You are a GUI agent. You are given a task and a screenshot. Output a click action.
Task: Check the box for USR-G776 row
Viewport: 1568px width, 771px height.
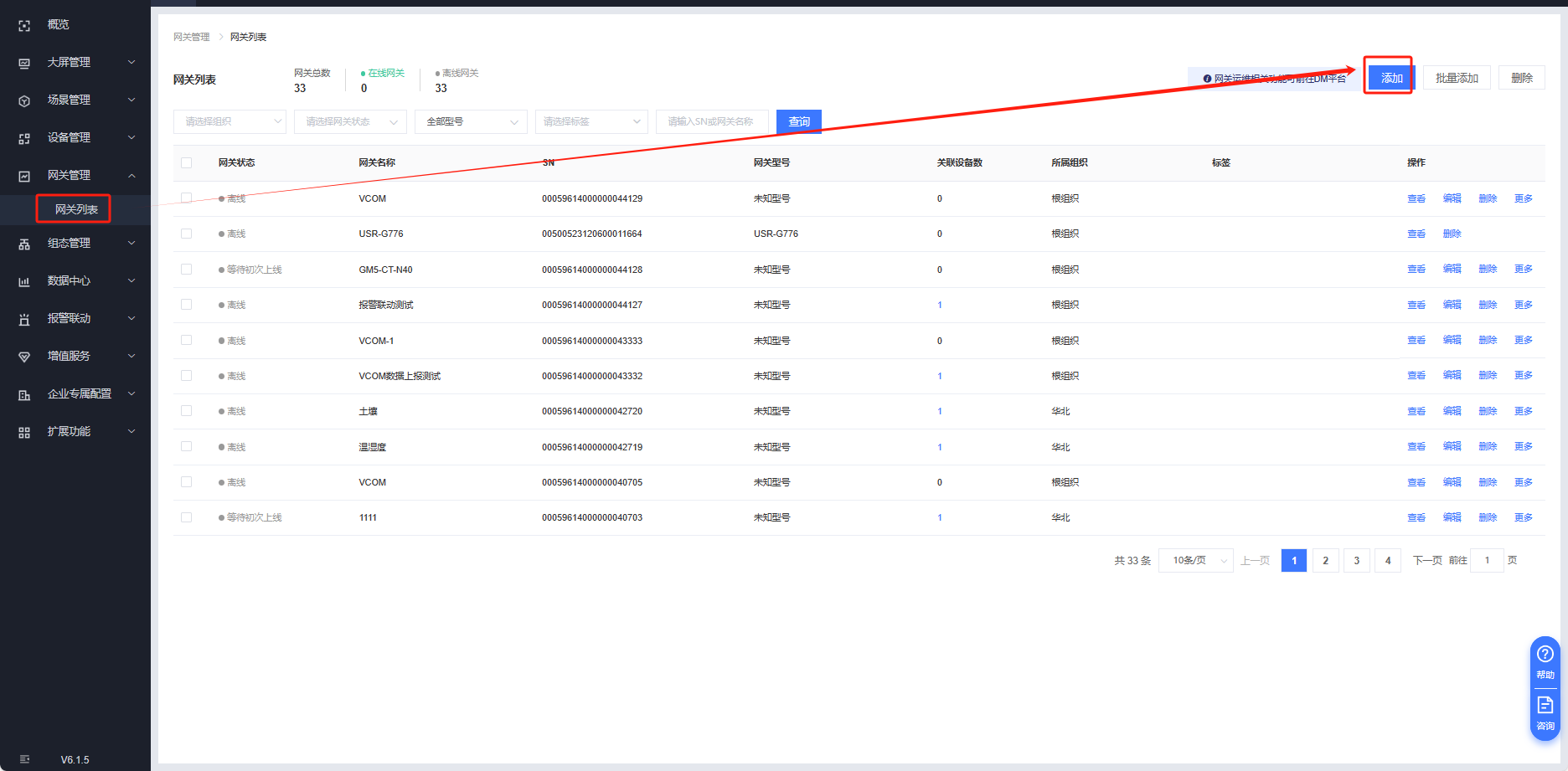coord(187,234)
